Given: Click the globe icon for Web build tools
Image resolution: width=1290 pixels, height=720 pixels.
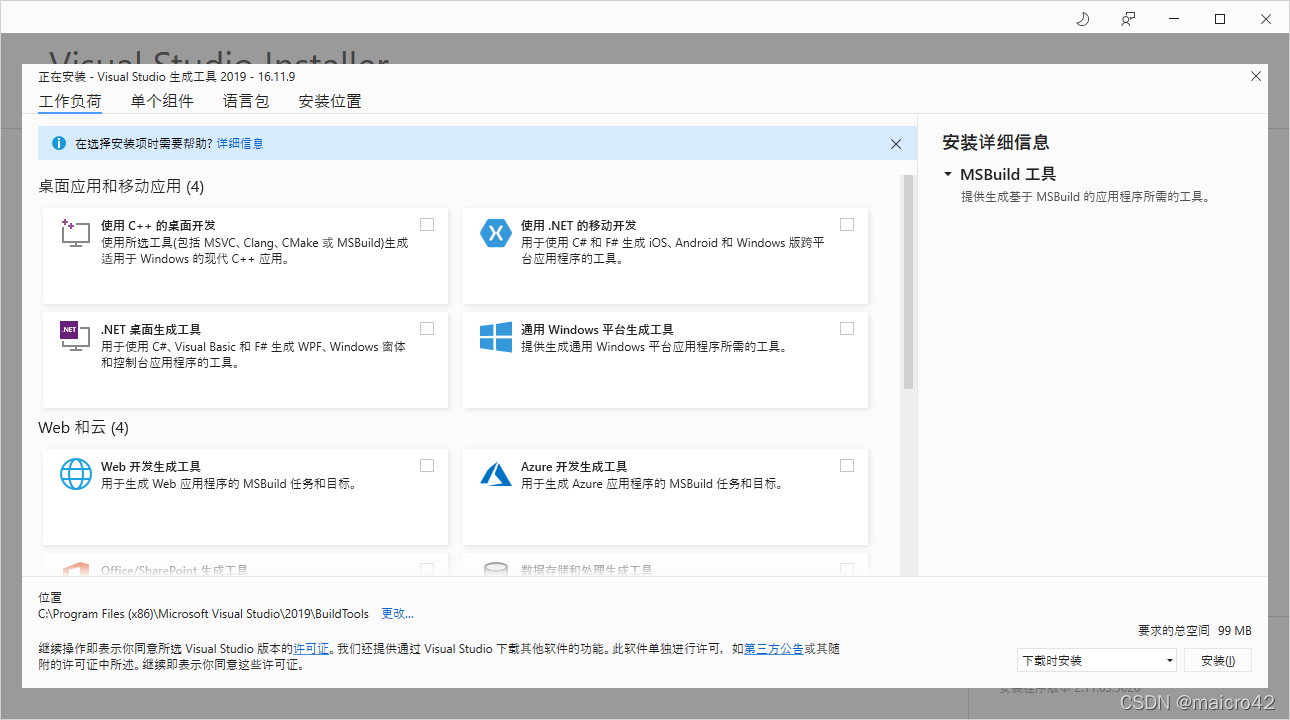Looking at the screenshot, I should click(76, 474).
